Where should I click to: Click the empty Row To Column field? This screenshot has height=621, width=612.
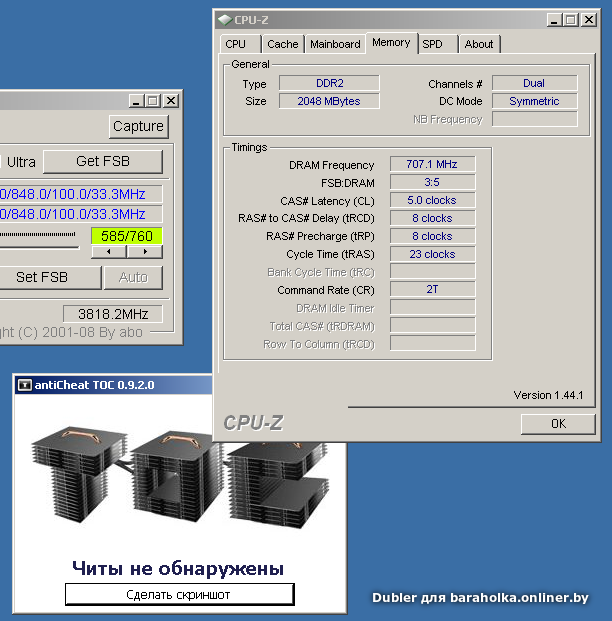(x=433, y=343)
